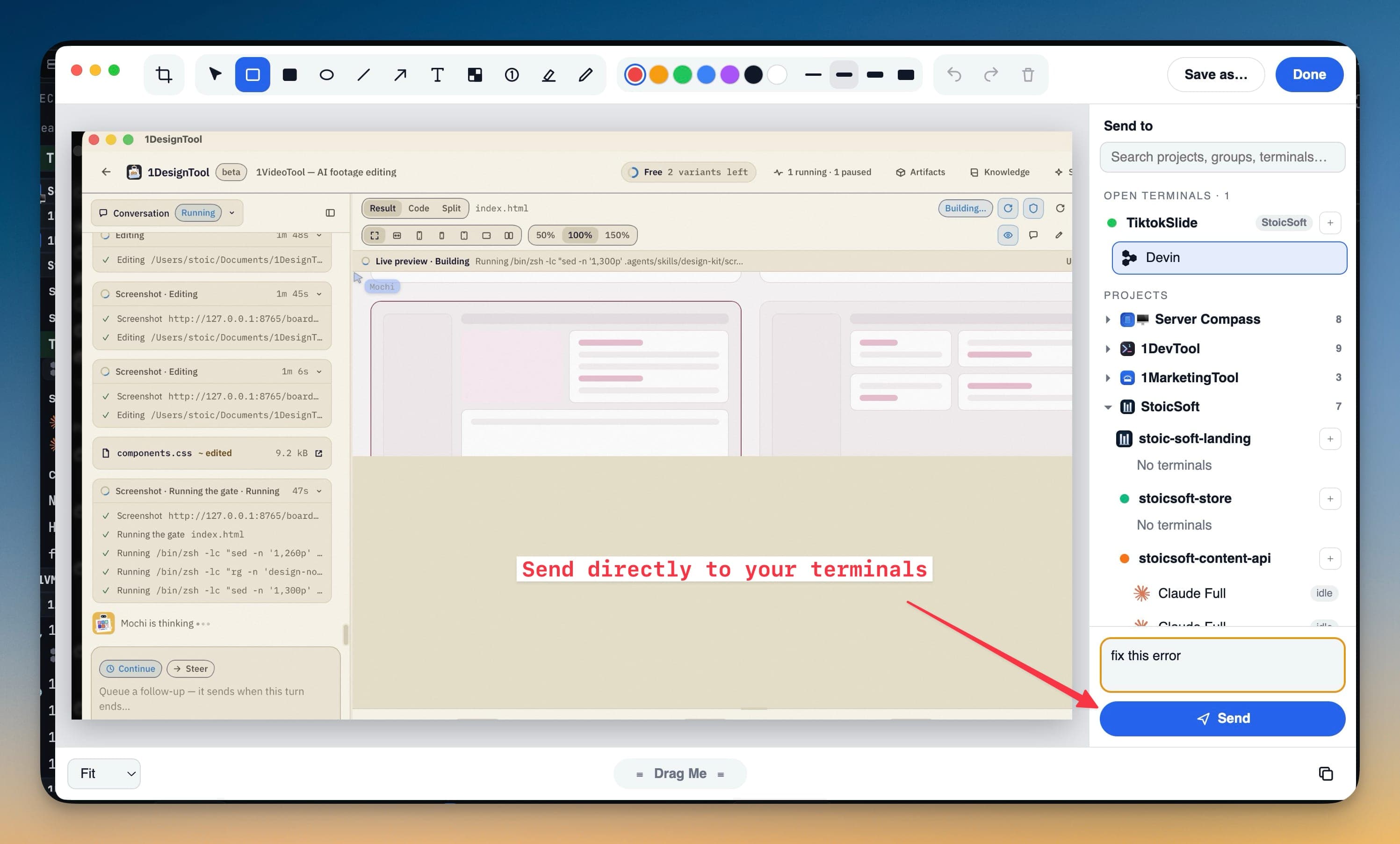Pick the green color swatch

[682, 74]
